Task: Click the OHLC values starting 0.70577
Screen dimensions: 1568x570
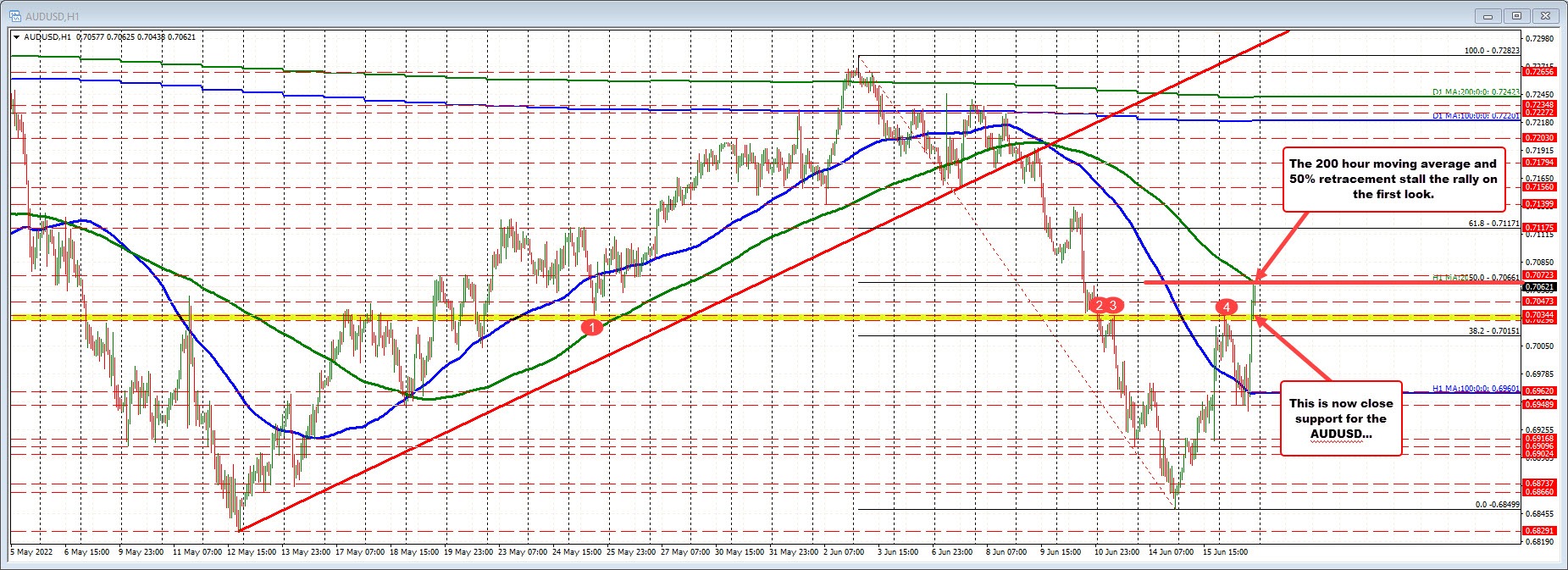Action: [x=136, y=37]
